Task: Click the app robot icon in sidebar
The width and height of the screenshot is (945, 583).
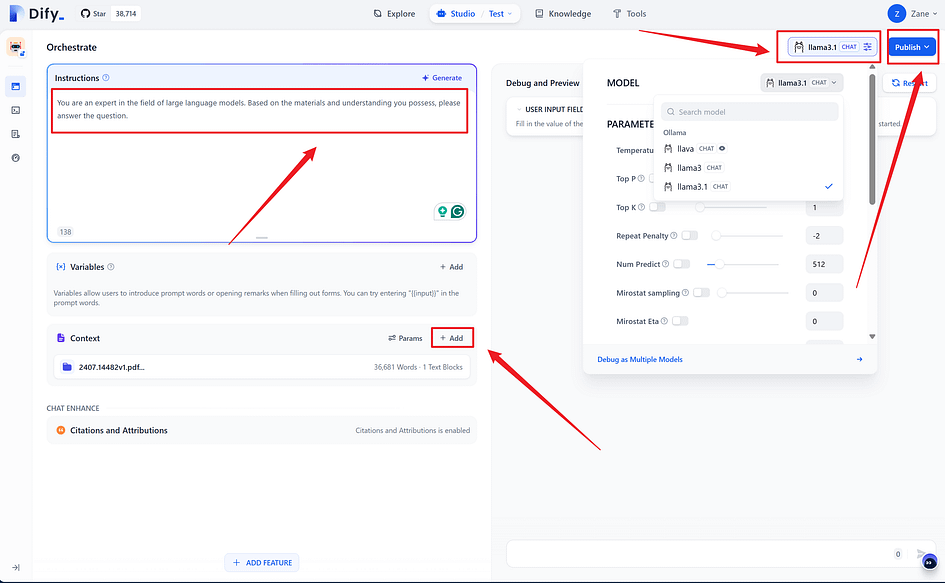Action: pos(16,47)
